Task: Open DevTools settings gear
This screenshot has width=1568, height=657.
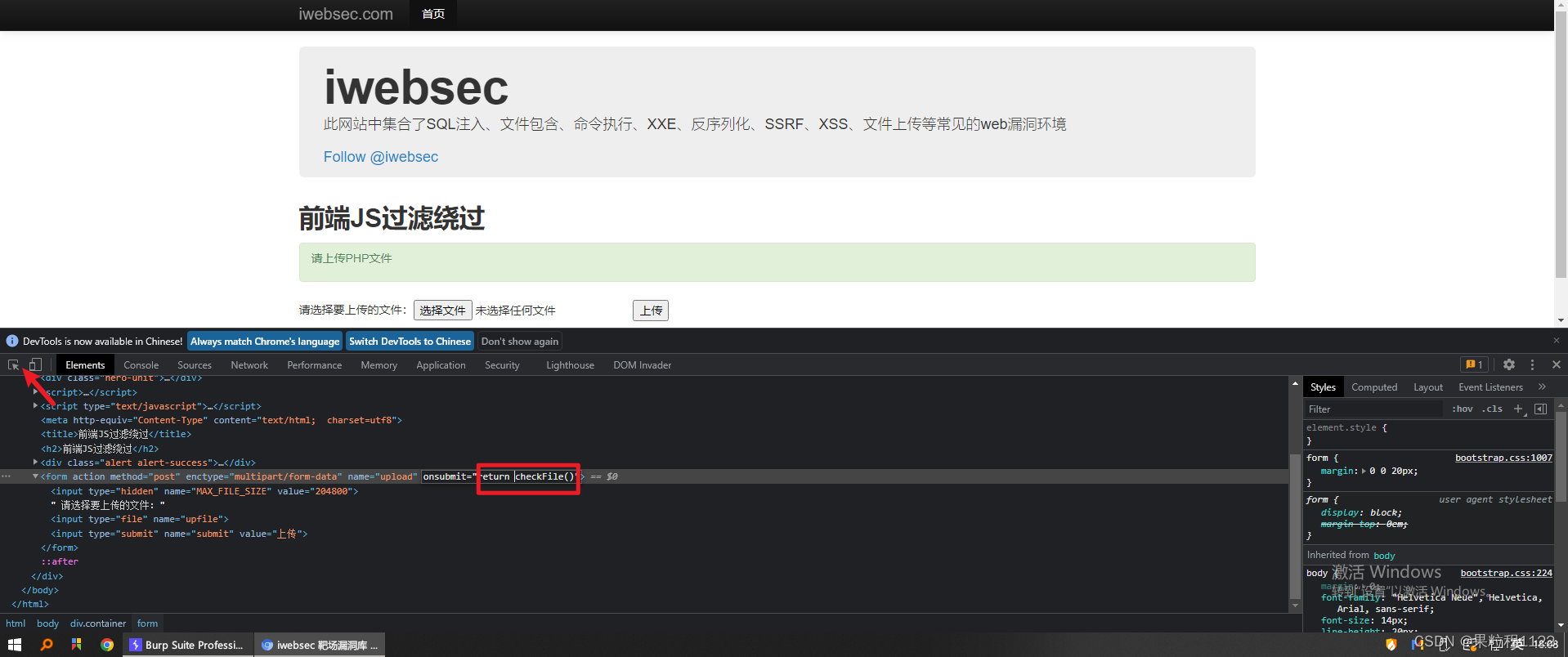Action: [1509, 364]
